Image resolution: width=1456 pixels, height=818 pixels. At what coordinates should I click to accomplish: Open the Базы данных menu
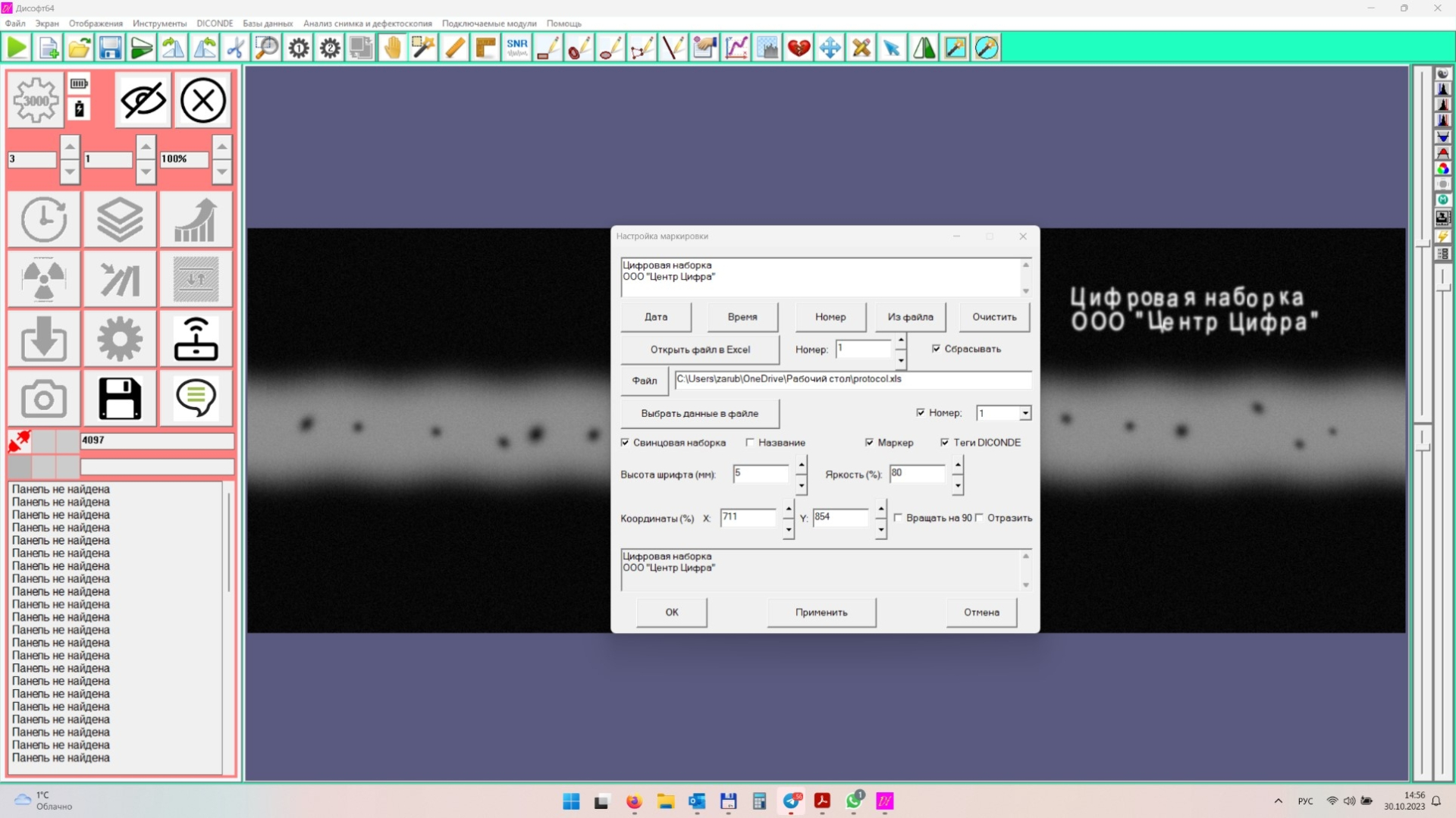[x=267, y=24]
